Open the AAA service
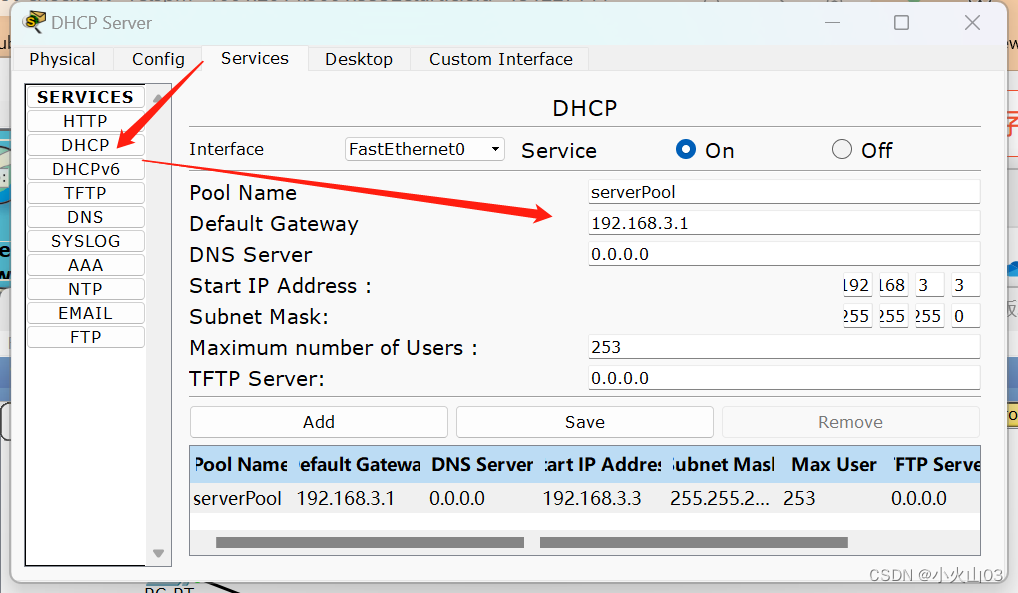The height and width of the screenshot is (593, 1018). pyautogui.click(x=85, y=266)
